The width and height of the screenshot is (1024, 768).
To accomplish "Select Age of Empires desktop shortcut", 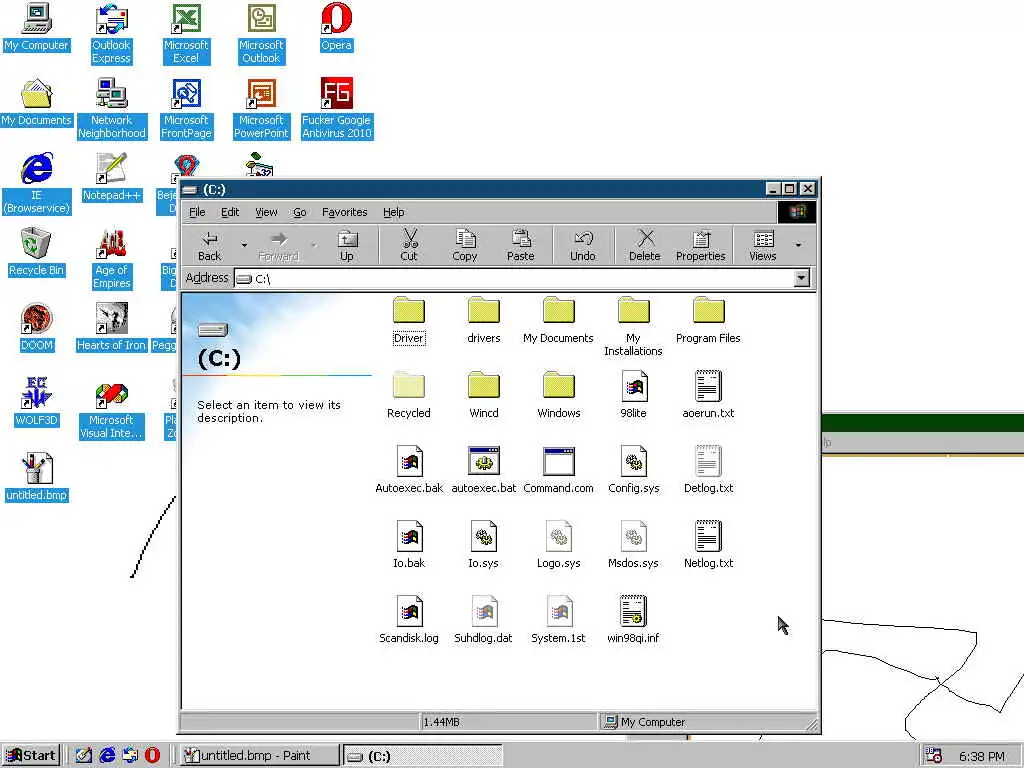I will 112,259.
